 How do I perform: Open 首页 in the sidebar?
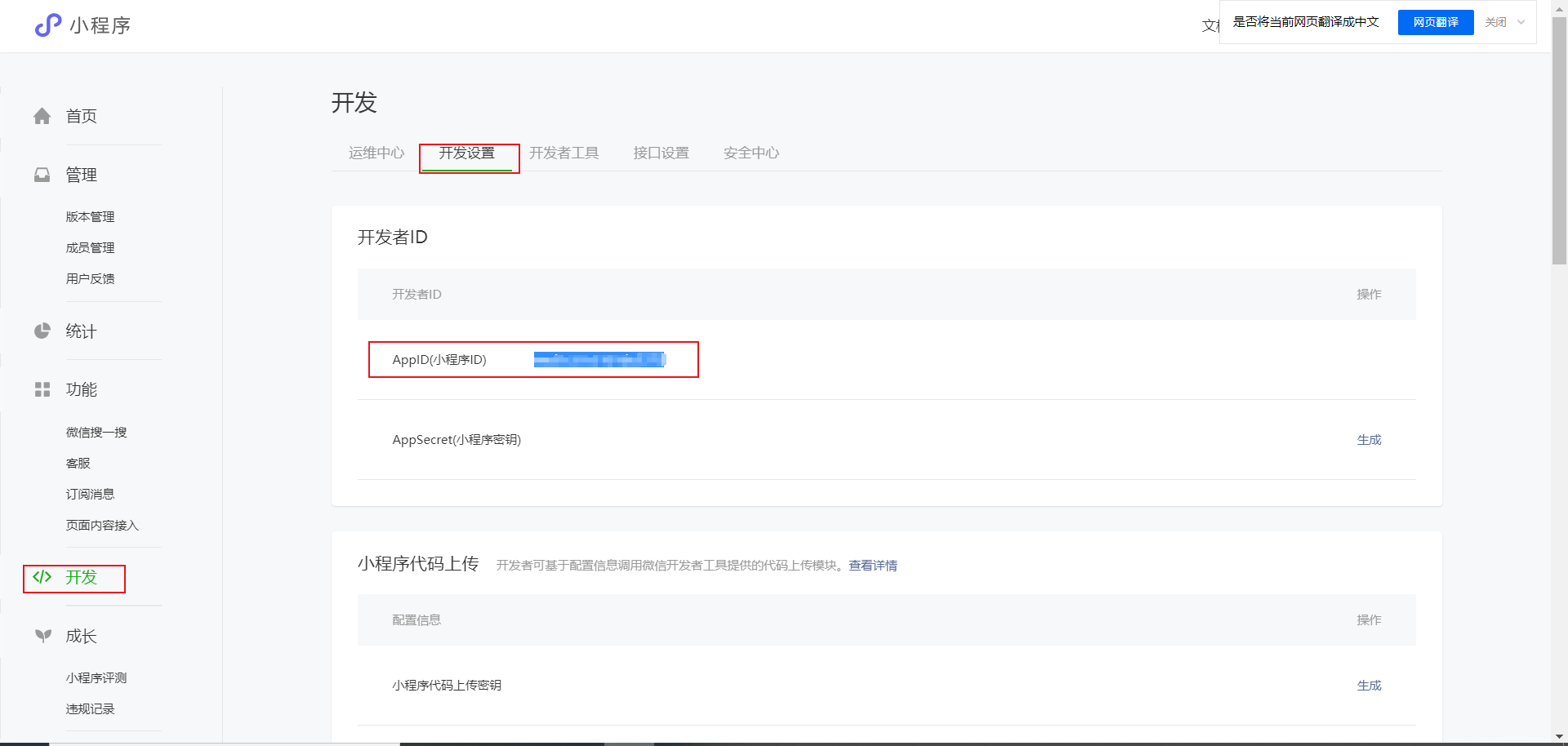click(82, 116)
